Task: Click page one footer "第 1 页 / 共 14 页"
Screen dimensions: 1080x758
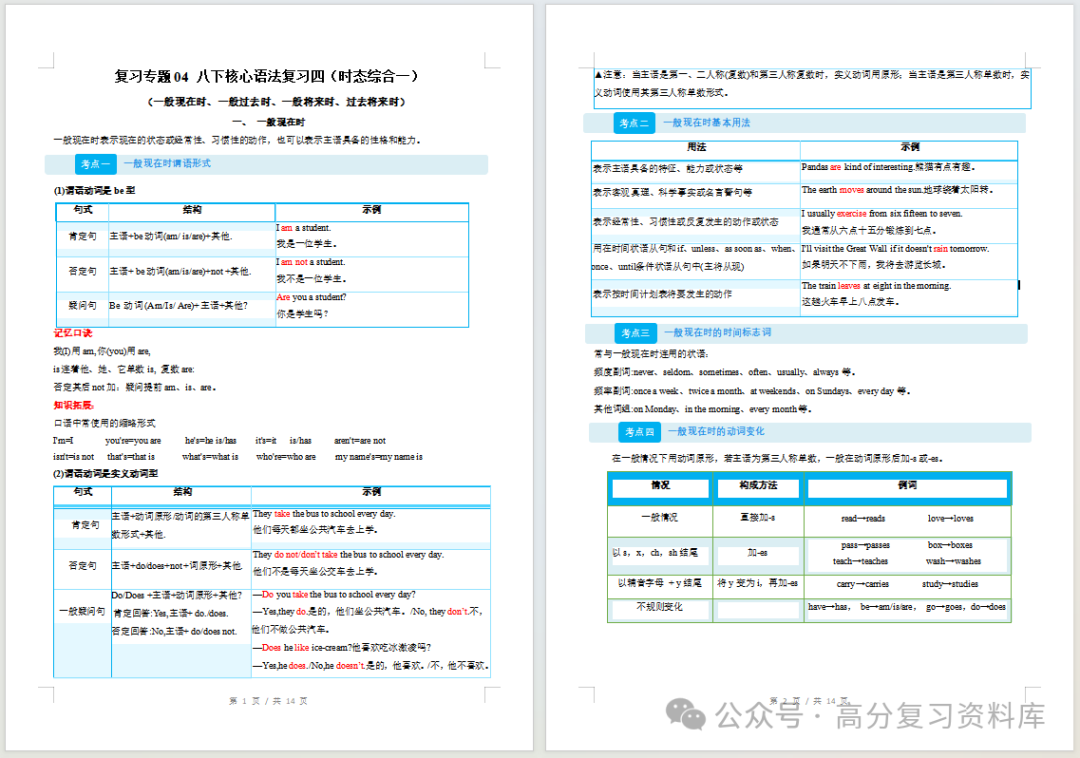Action: [x=269, y=701]
